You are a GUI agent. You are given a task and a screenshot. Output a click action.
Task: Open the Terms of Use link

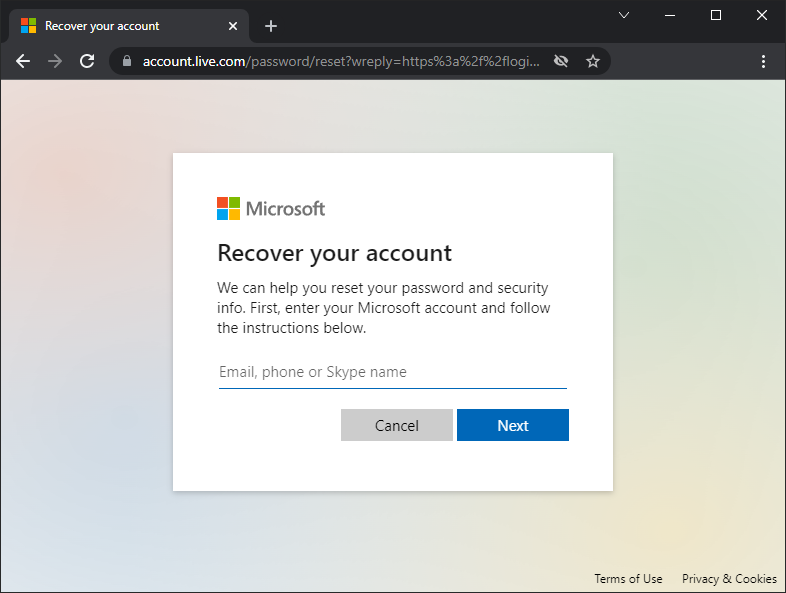(628, 579)
